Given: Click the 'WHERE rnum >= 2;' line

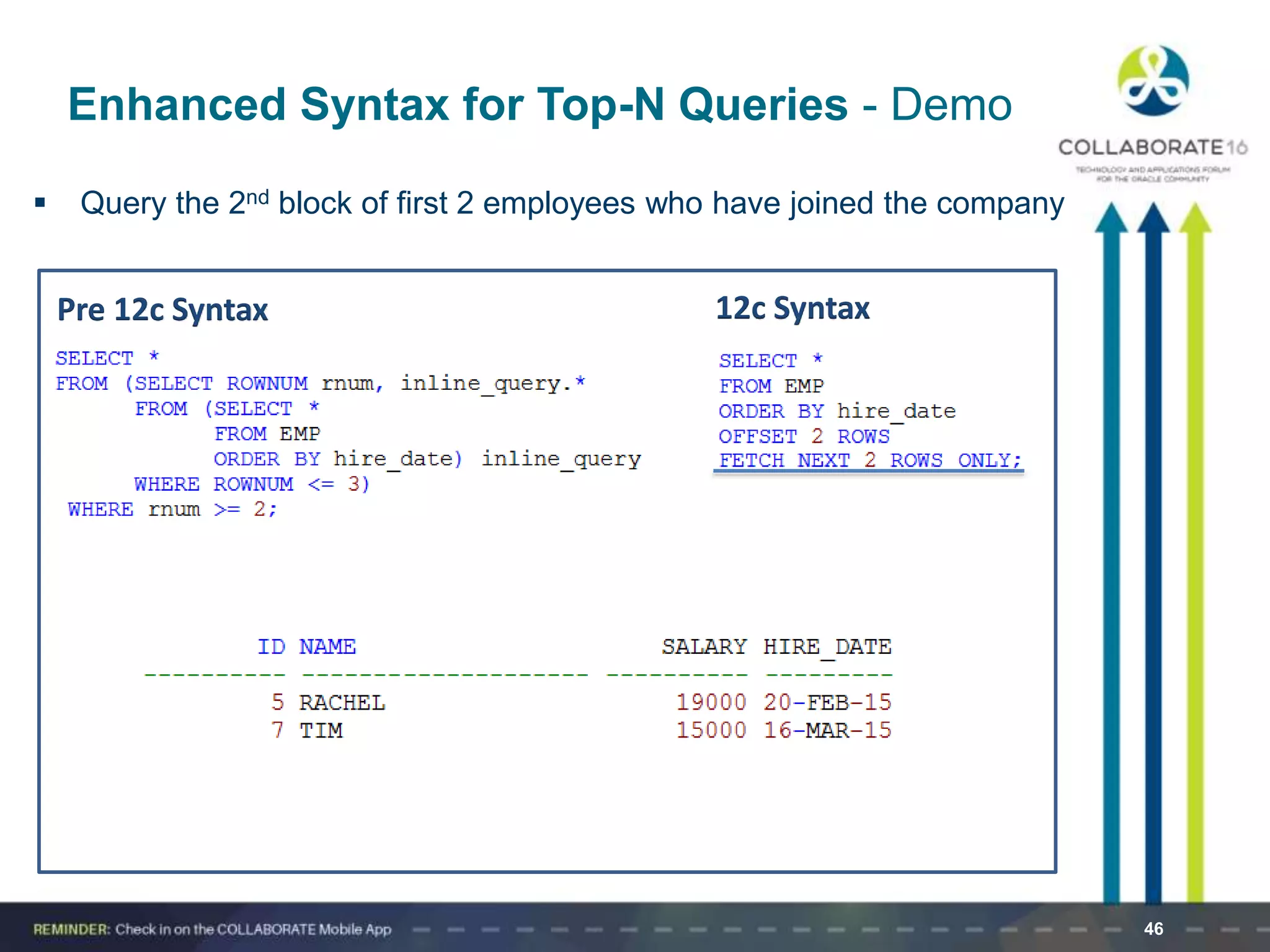Looking at the screenshot, I should click(x=173, y=509).
